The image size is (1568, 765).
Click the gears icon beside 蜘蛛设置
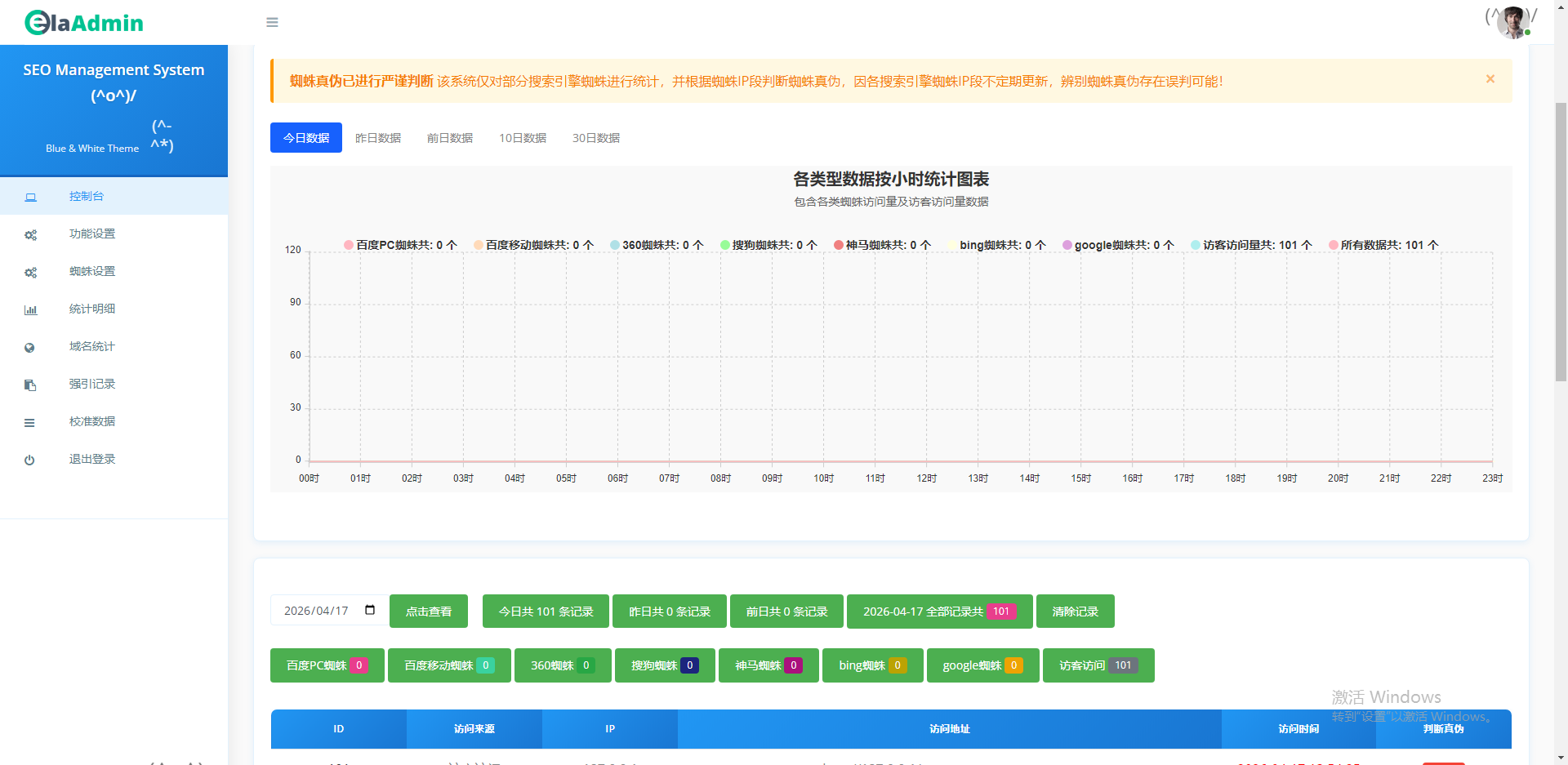pyautogui.click(x=30, y=273)
